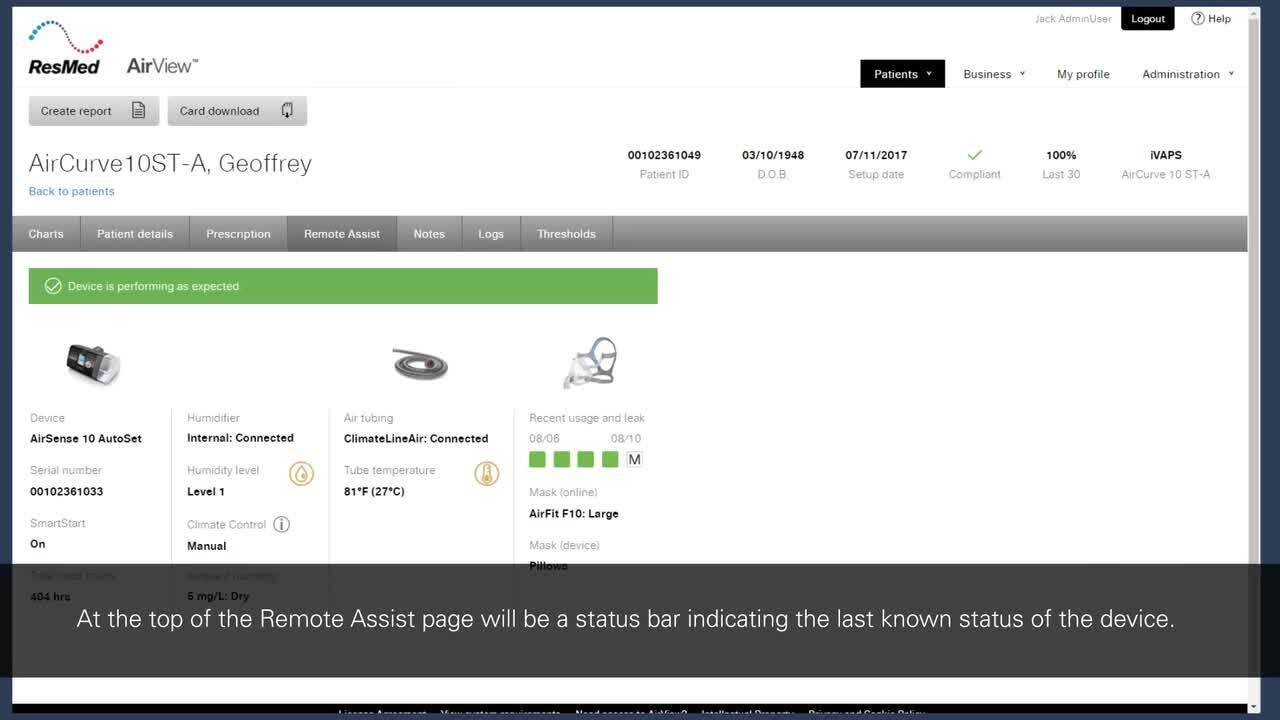Click the ClimateLineAir tubing image
The width and height of the screenshot is (1280, 720).
point(420,364)
